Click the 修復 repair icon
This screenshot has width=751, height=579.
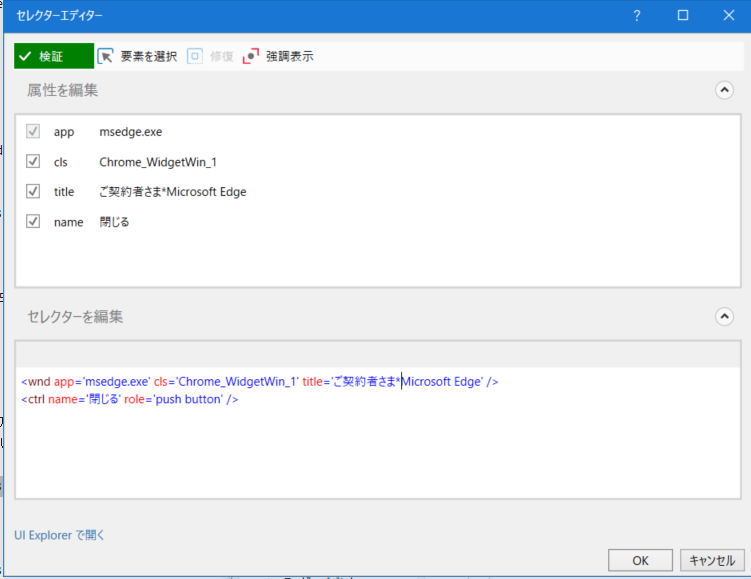point(194,56)
